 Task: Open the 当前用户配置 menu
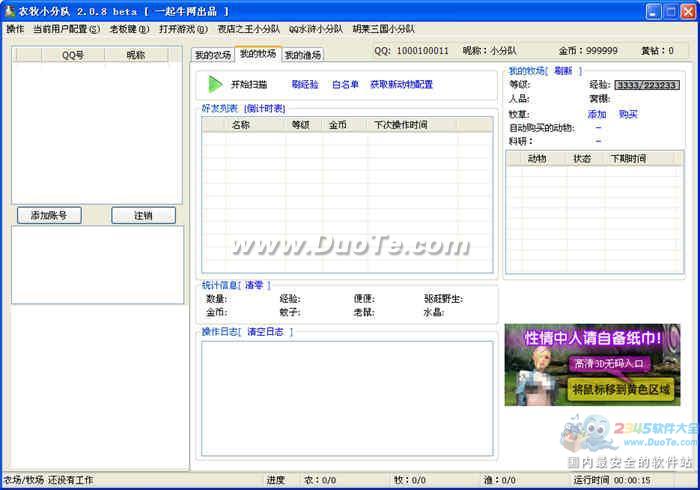[x=66, y=29]
